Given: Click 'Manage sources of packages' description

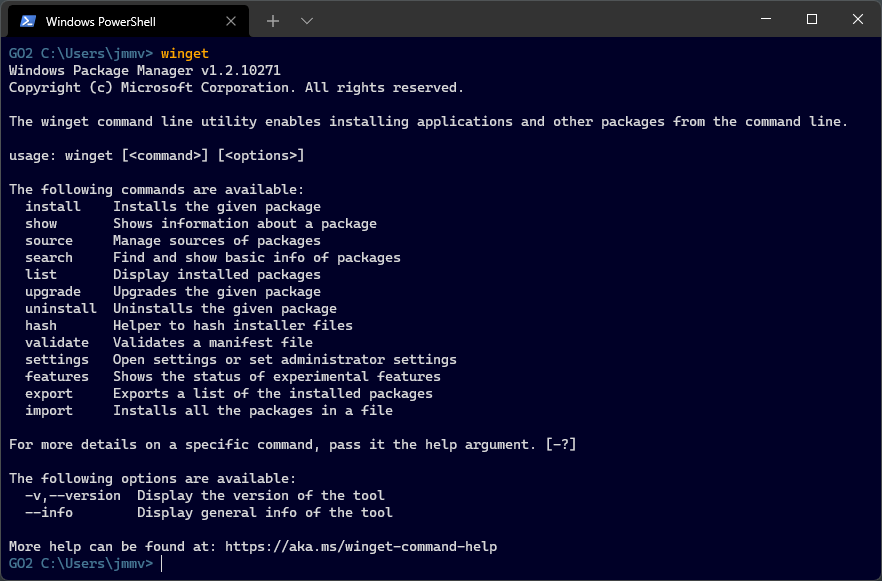Looking at the screenshot, I should click(x=217, y=241).
